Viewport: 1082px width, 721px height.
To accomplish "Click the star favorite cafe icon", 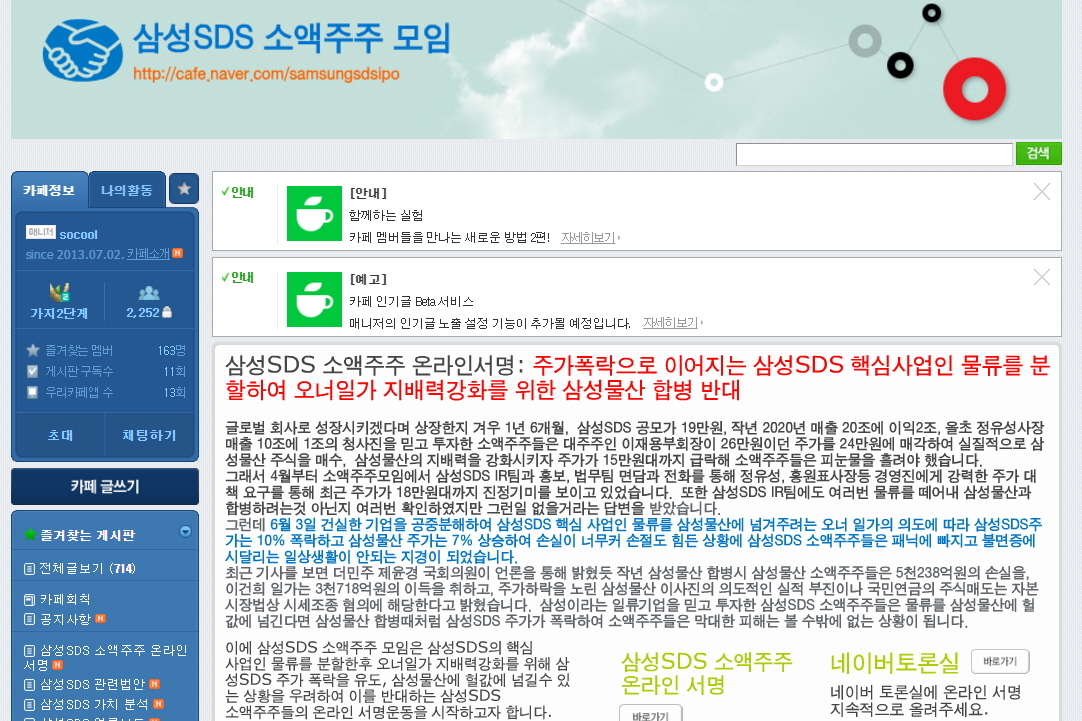I will click(184, 189).
